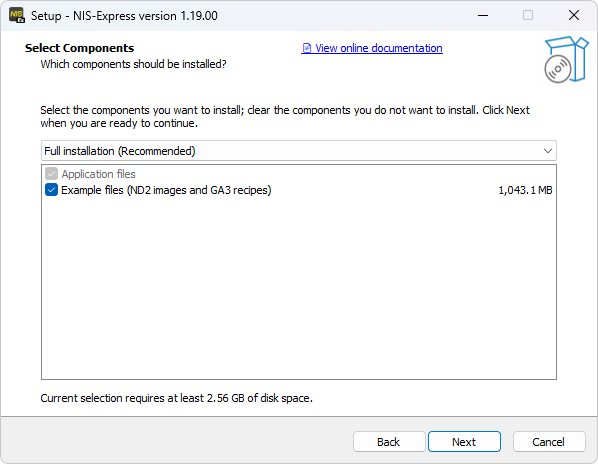
Task: Click the 2.56 GB disk space notice
Action: (x=177, y=398)
